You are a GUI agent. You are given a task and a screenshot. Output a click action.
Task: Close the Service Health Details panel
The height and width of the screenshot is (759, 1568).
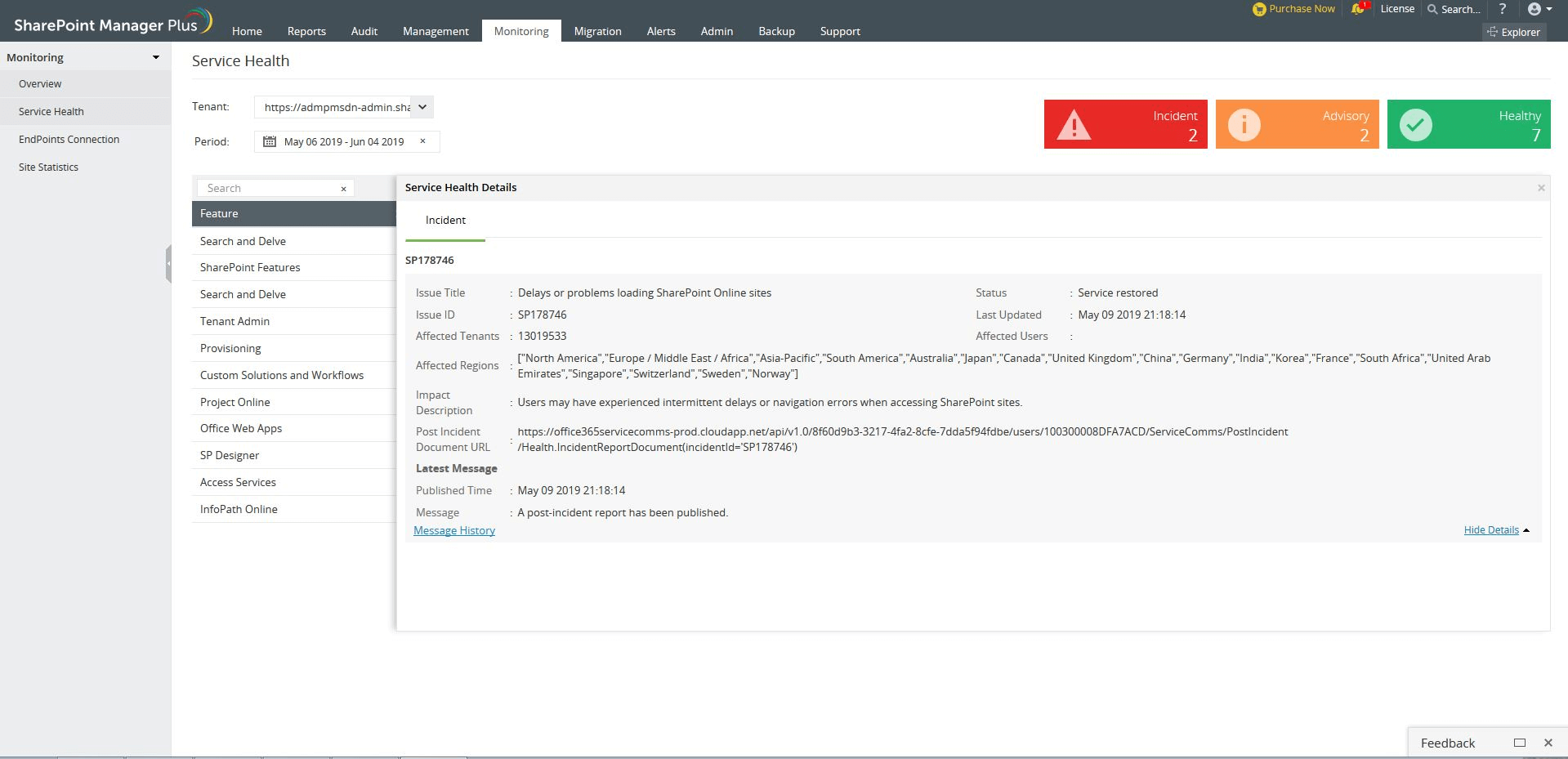point(1541,188)
